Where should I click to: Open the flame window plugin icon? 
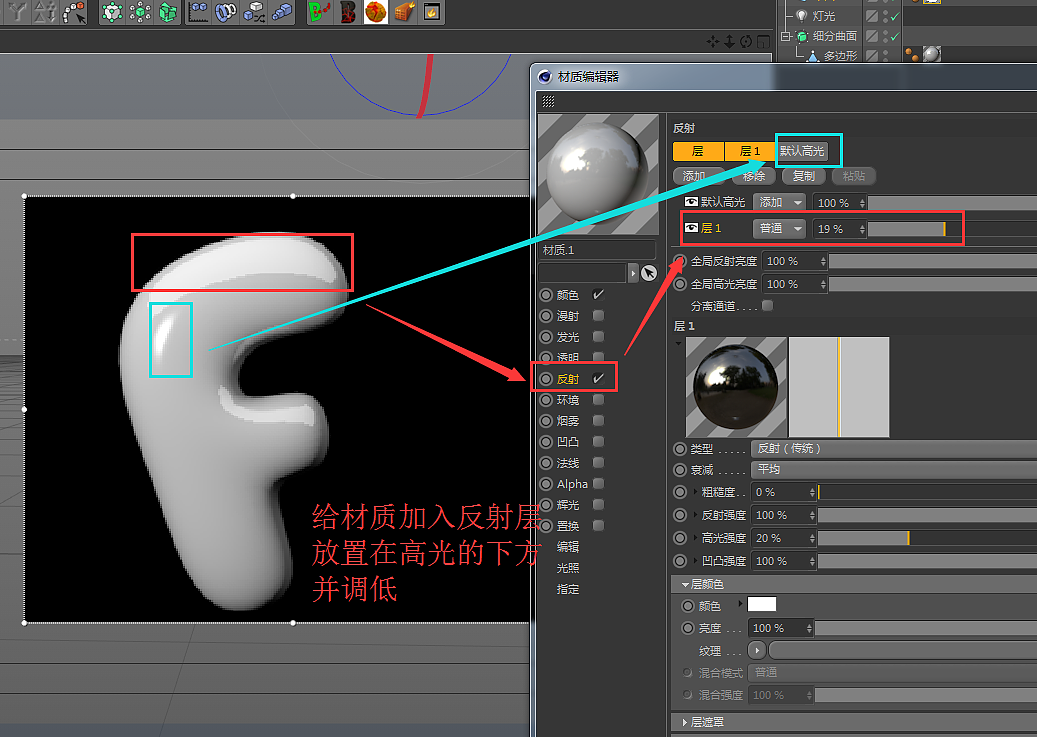(431, 12)
